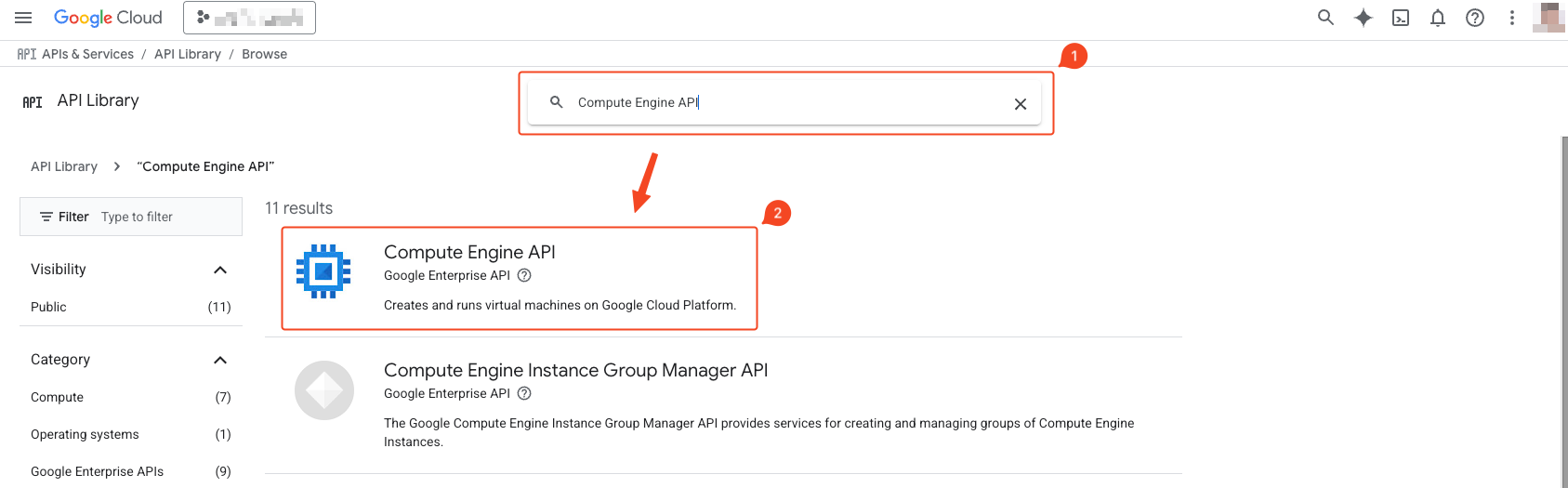
Task: Open the project selector dropdown
Action: (x=249, y=18)
